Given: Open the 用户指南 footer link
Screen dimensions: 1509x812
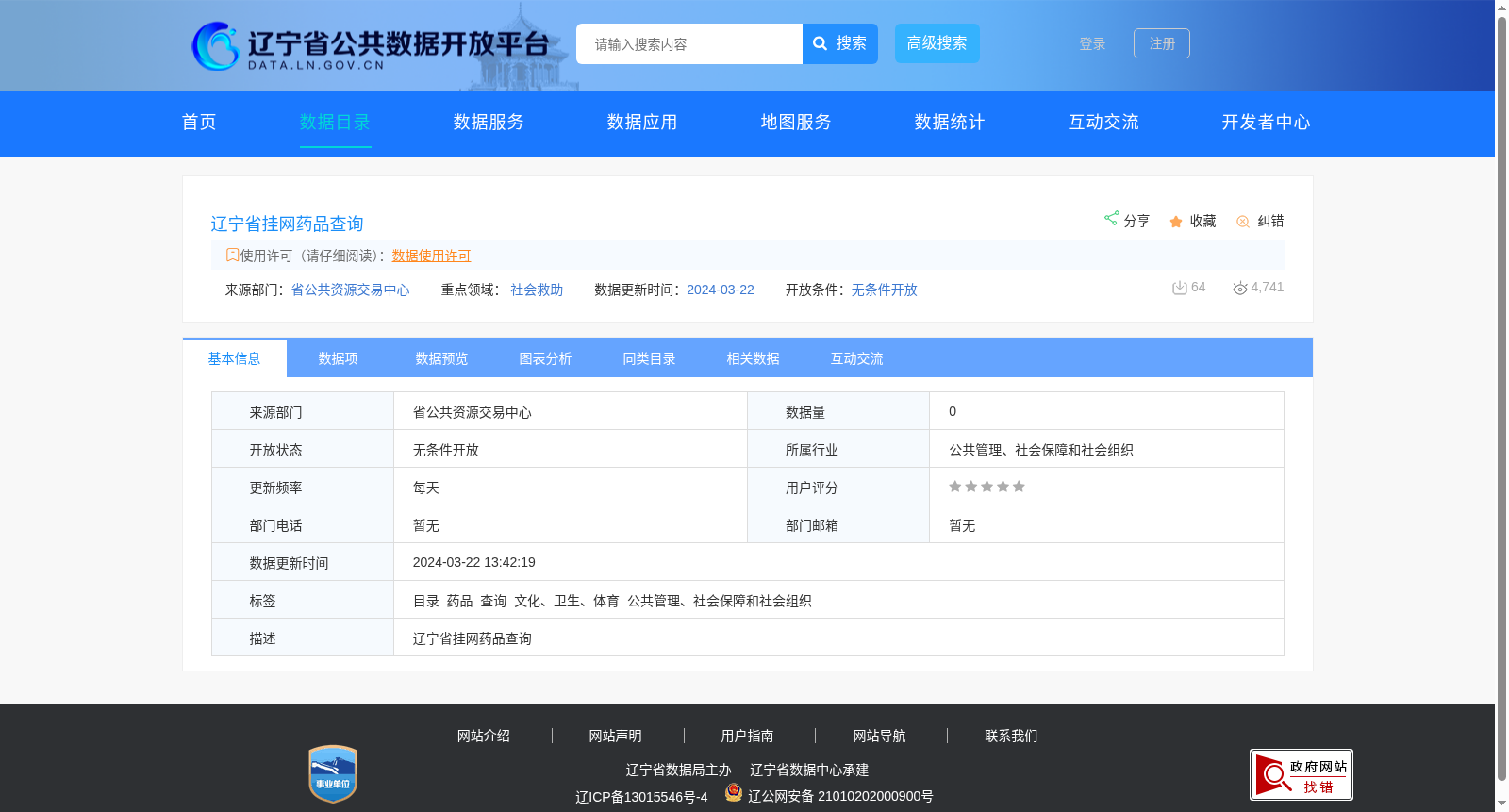Looking at the screenshot, I should (x=748, y=736).
